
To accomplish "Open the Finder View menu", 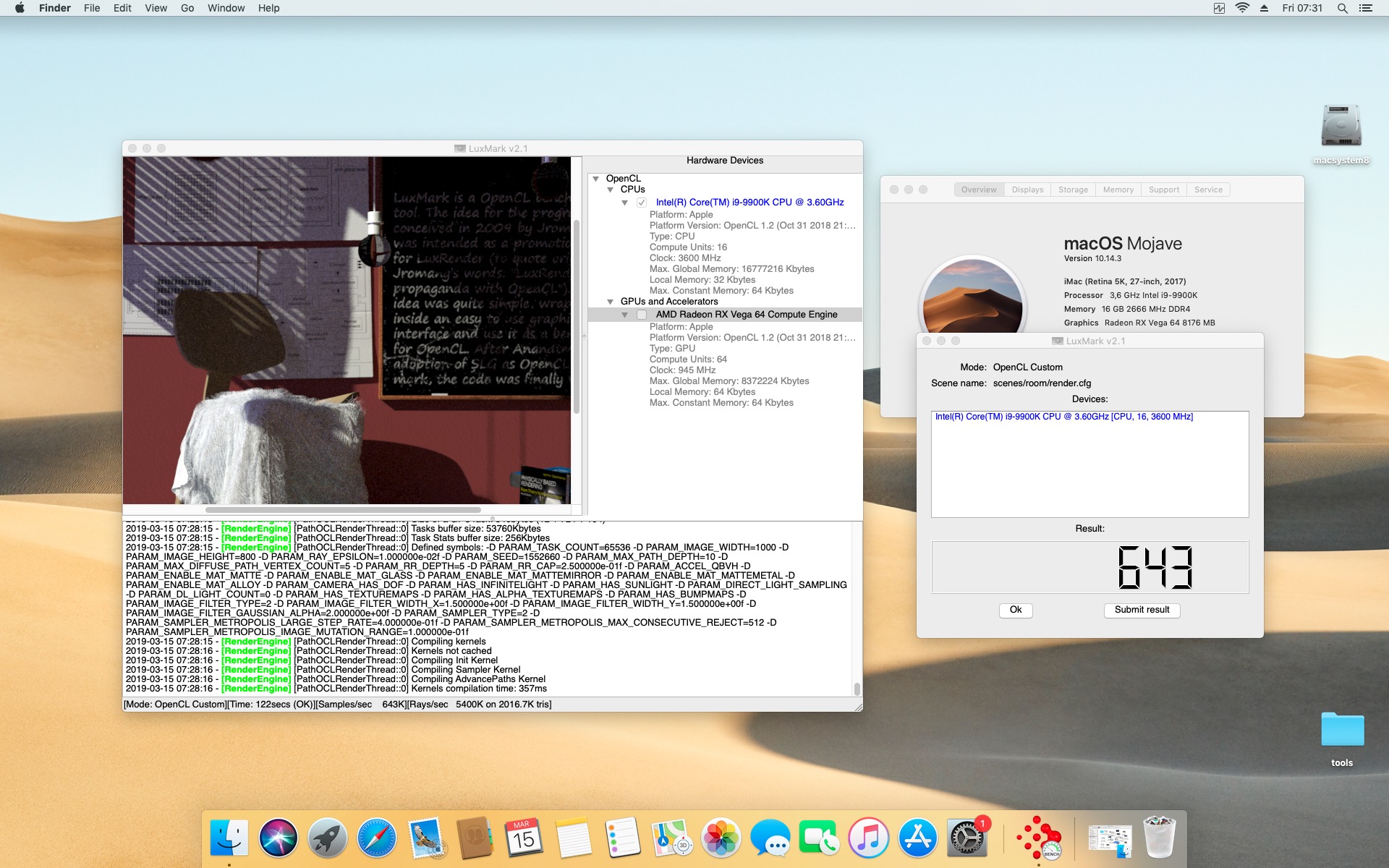I will (x=156, y=8).
